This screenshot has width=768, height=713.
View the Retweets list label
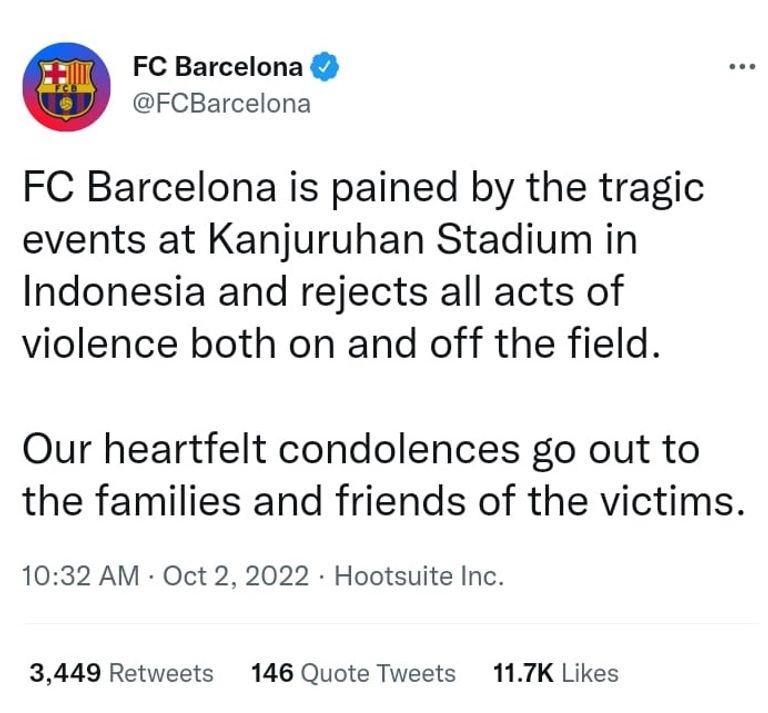160,673
